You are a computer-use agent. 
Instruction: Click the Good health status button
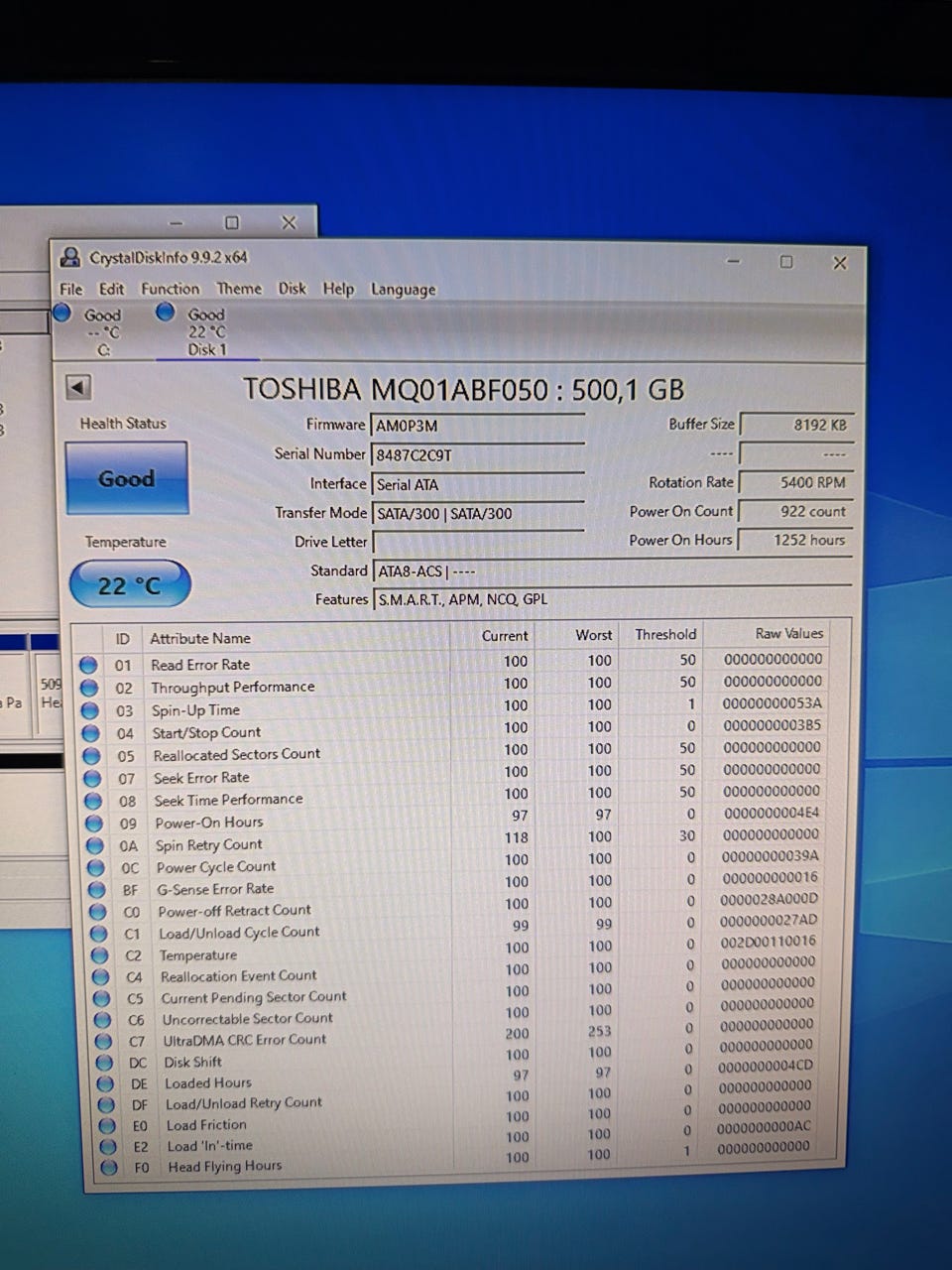[x=127, y=478]
